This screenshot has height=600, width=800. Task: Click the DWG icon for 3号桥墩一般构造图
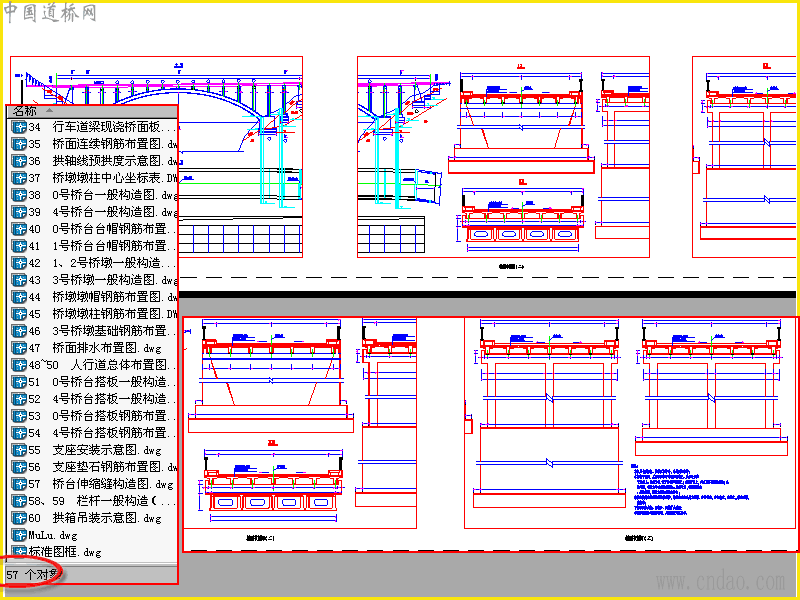point(19,280)
